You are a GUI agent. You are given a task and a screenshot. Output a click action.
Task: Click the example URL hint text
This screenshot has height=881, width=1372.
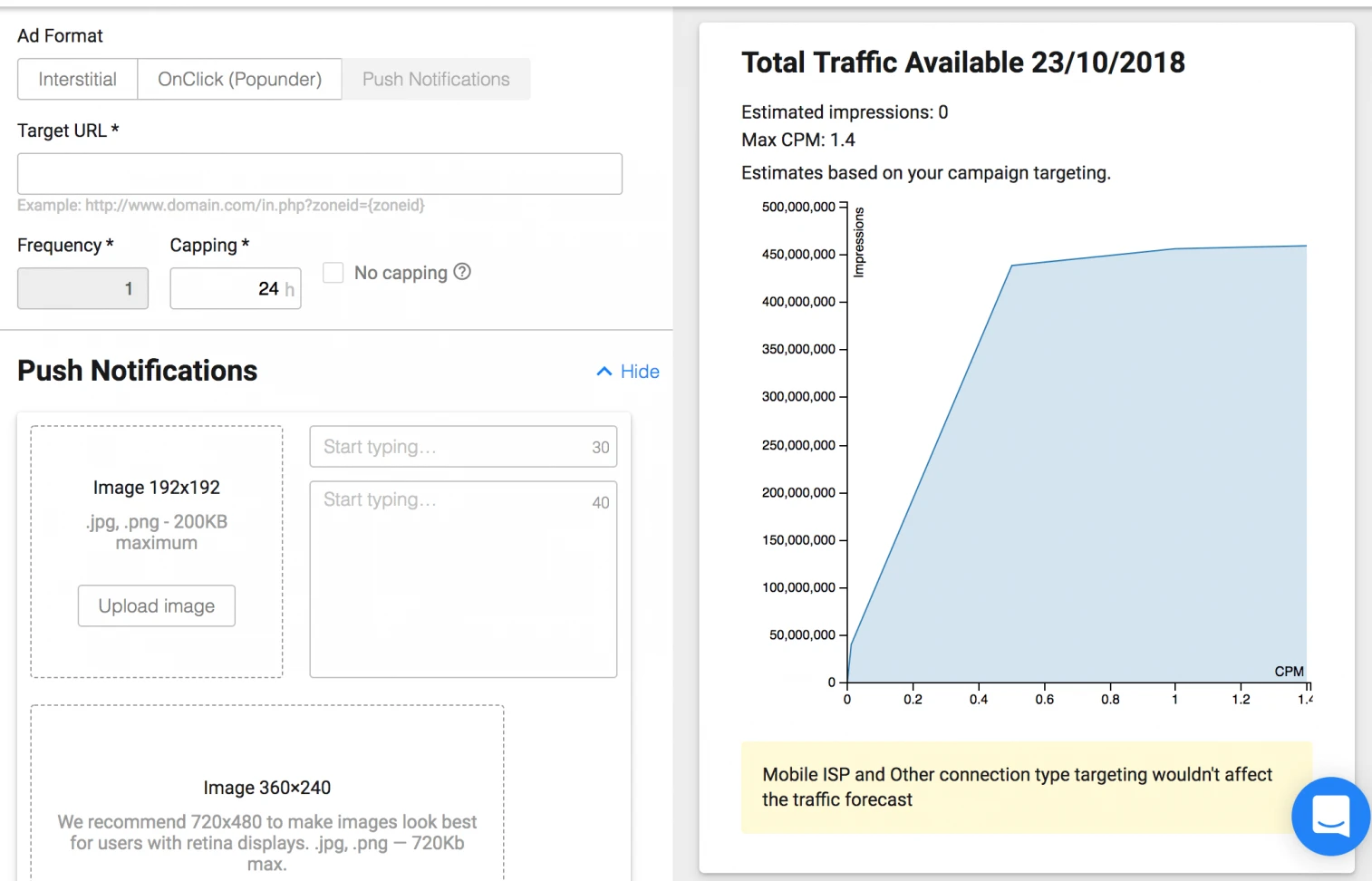pos(221,205)
